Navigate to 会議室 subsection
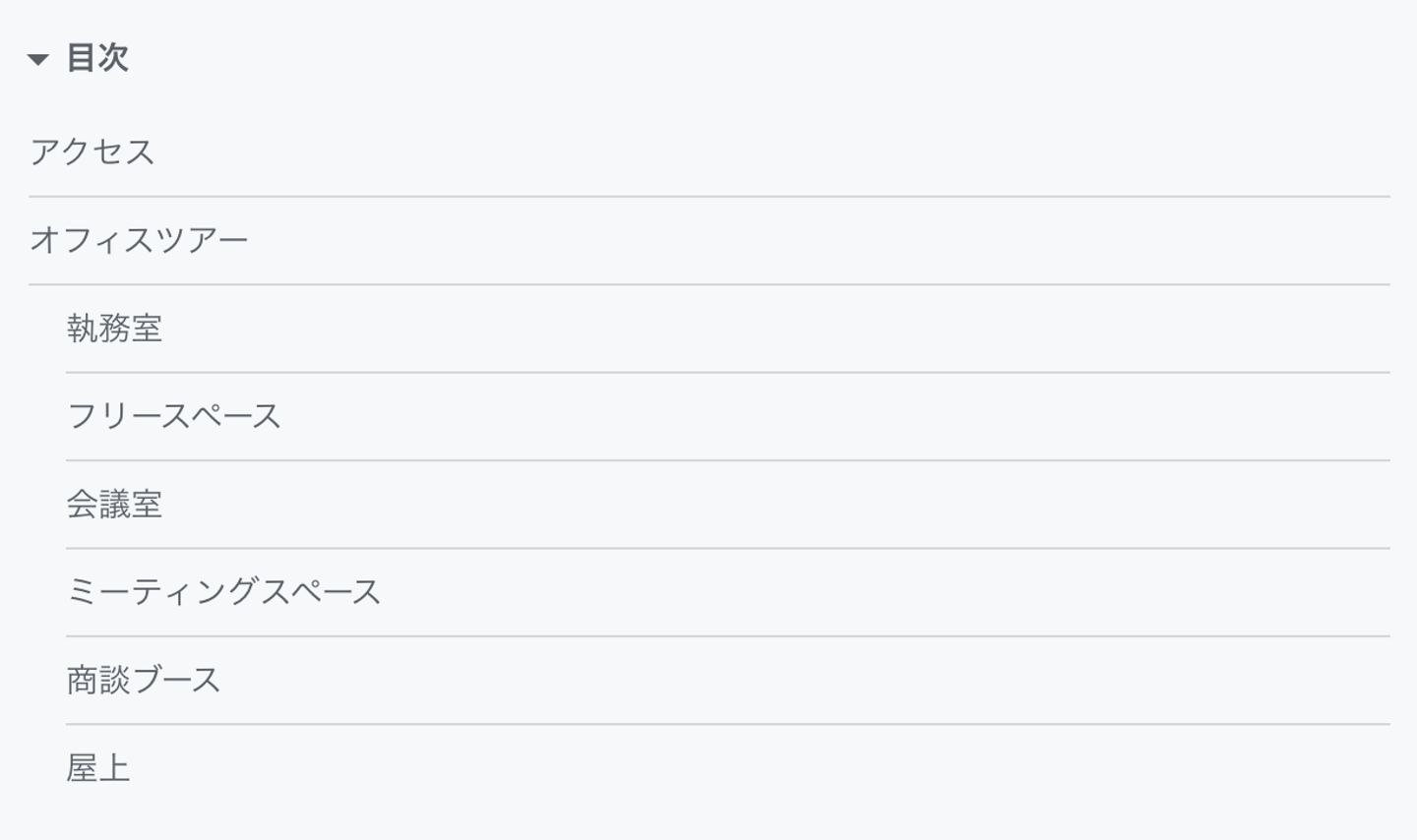 114,505
